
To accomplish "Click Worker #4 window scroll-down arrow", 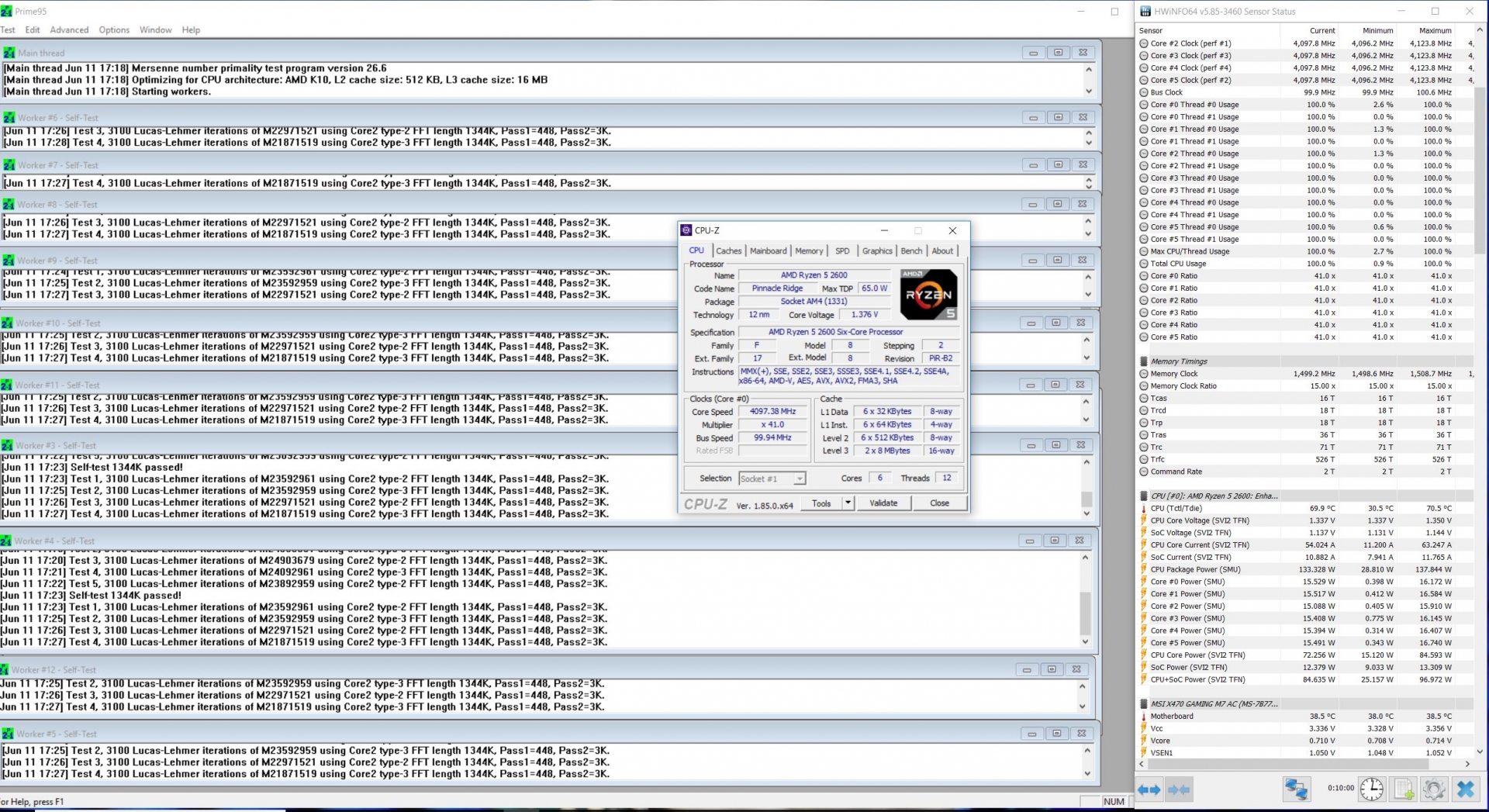I will pos(1085,642).
